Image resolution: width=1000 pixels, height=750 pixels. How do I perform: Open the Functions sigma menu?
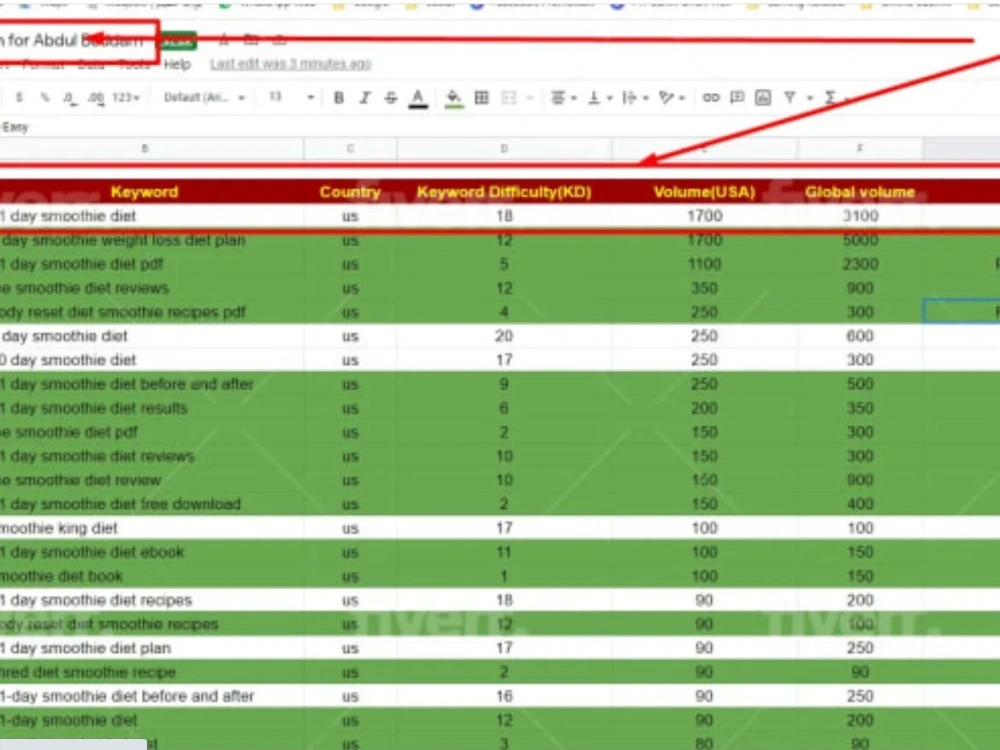pos(830,98)
